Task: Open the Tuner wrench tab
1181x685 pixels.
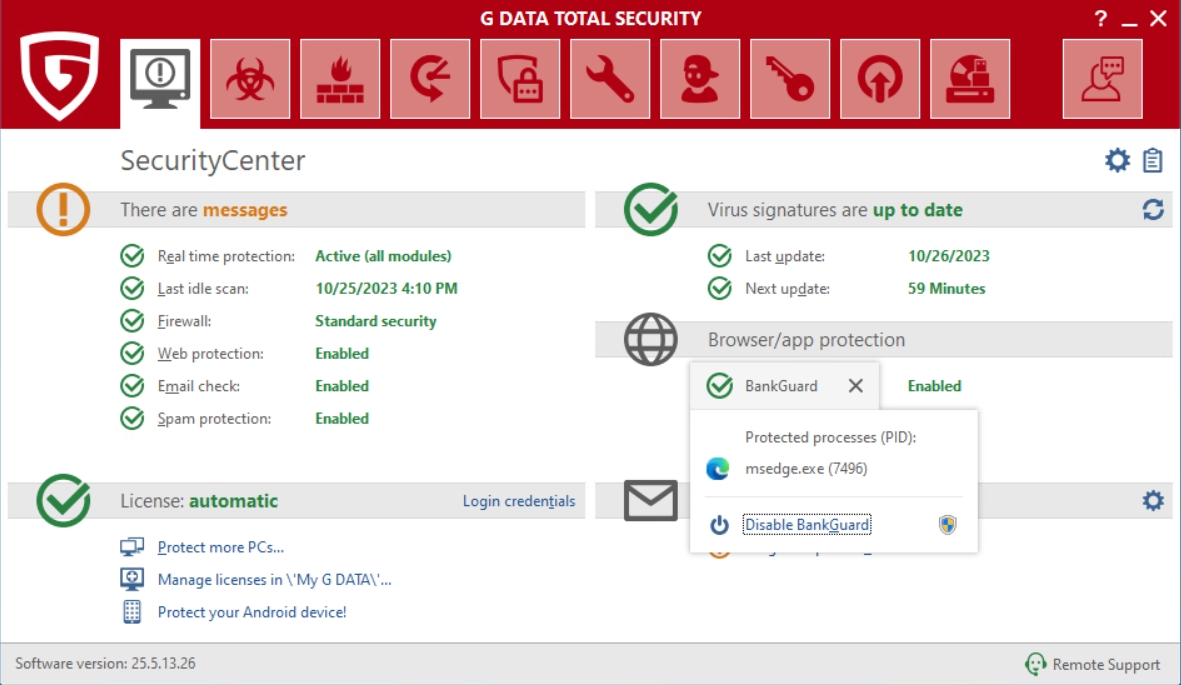Action: click(610, 79)
